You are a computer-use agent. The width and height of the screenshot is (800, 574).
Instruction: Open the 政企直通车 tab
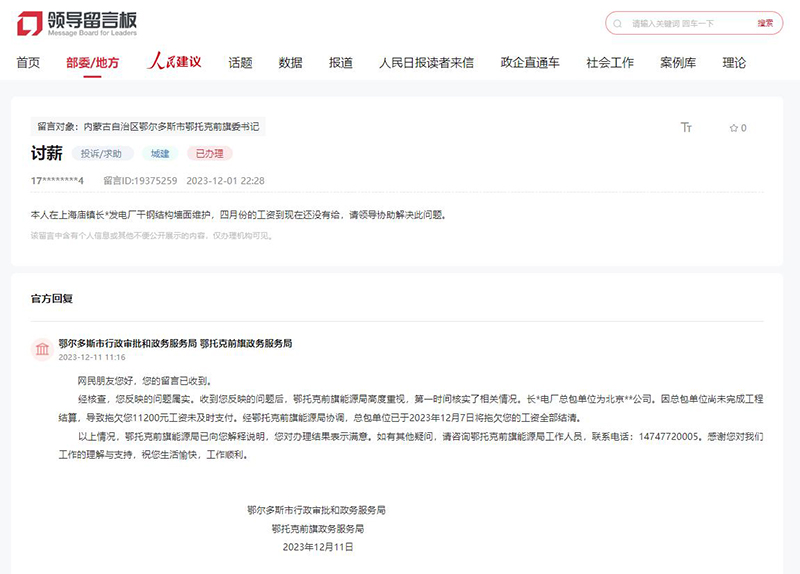(x=530, y=63)
